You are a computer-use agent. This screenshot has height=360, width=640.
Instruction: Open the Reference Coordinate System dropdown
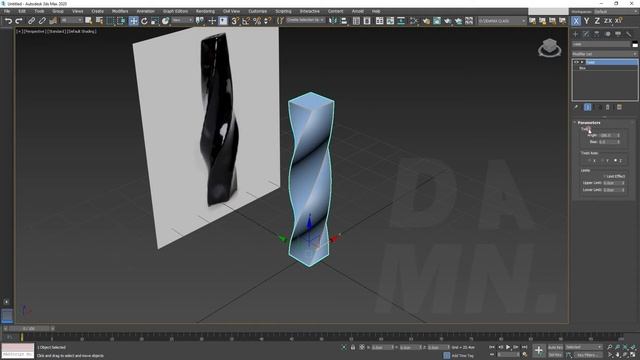182,20
